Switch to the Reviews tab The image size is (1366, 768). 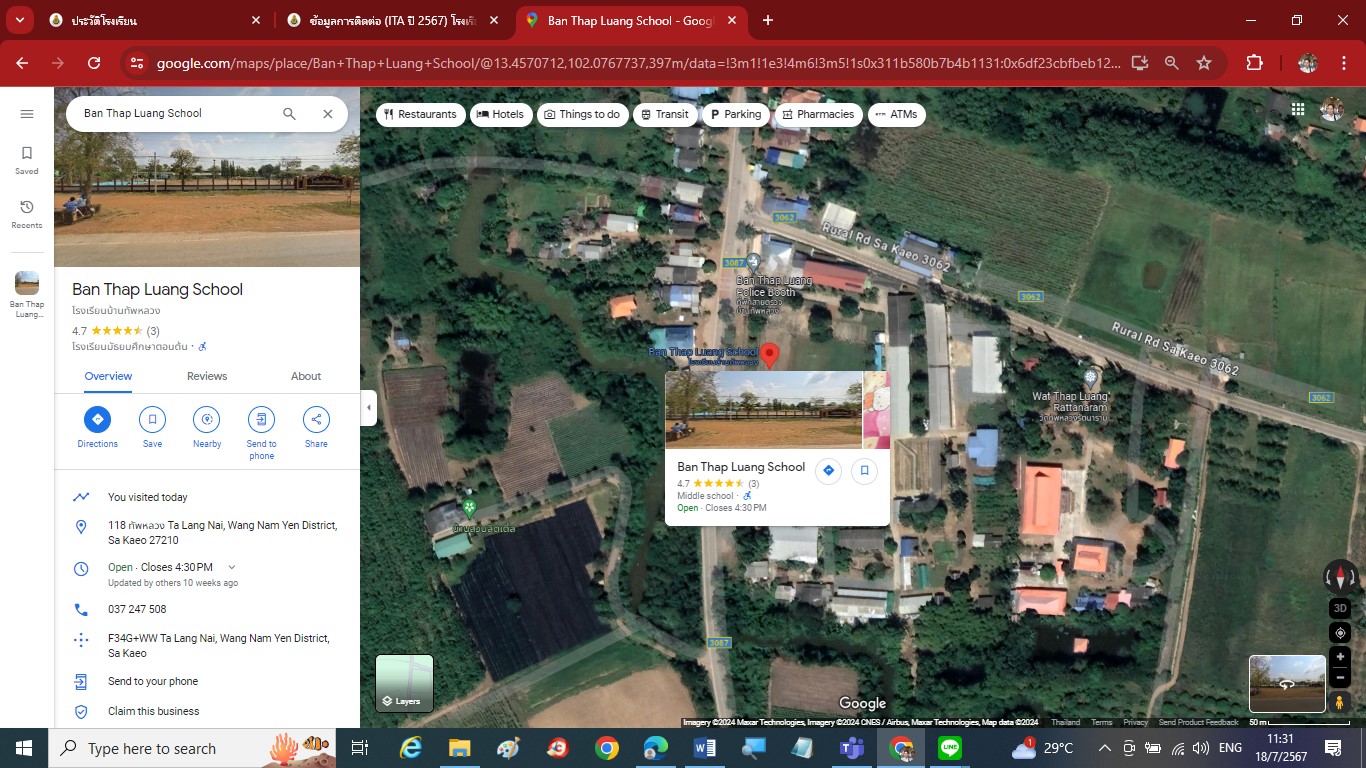click(207, 377)
